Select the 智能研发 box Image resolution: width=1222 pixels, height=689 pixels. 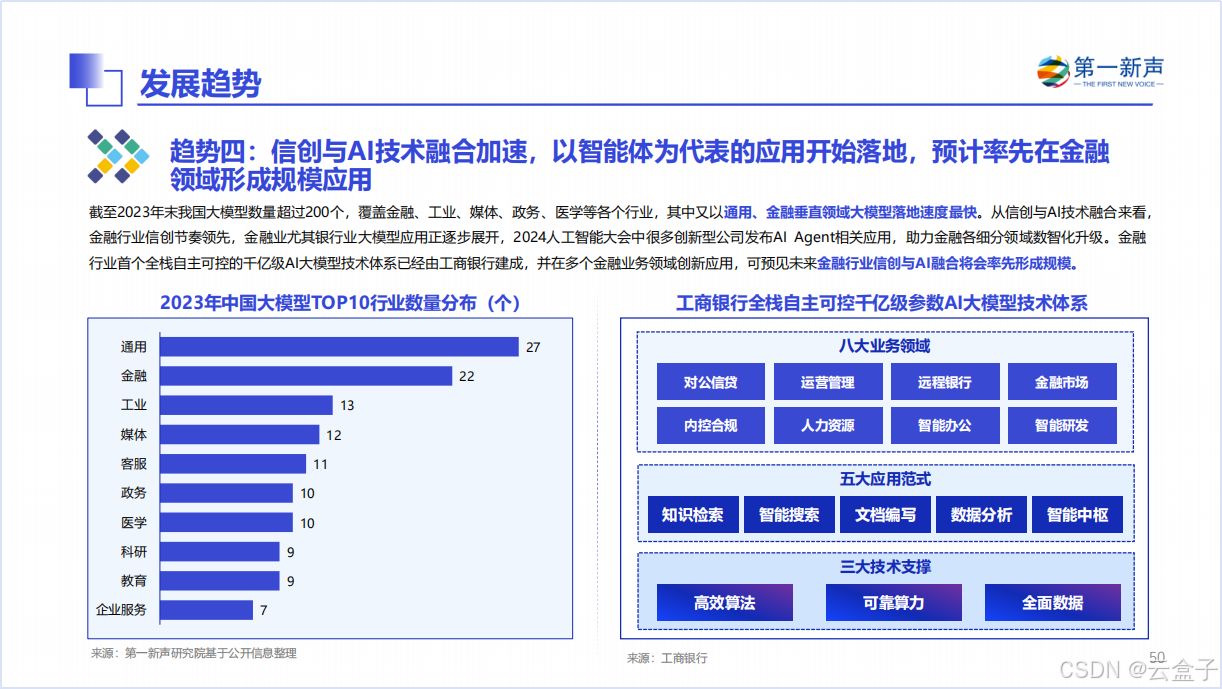[x=1062, y=425]
